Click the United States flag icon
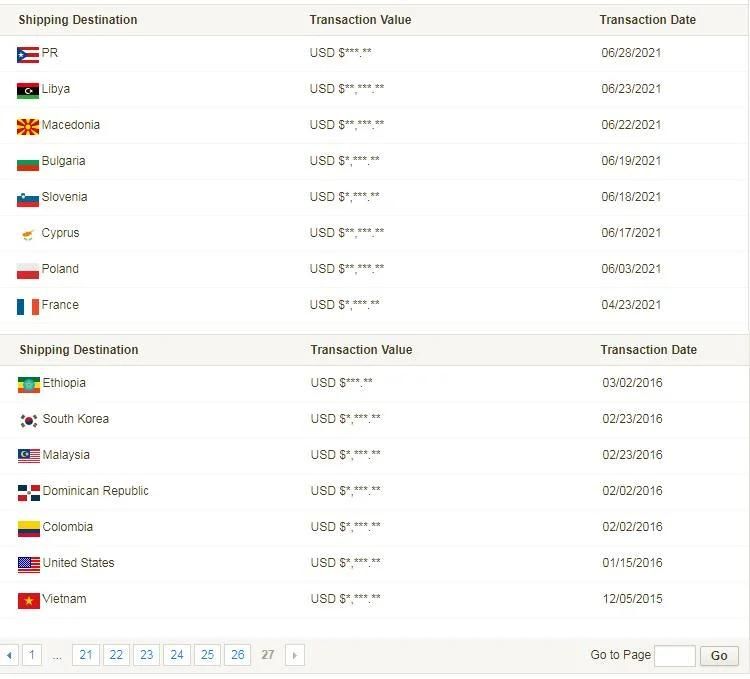This screenshot has height=679, width=750. coord(29,565)
